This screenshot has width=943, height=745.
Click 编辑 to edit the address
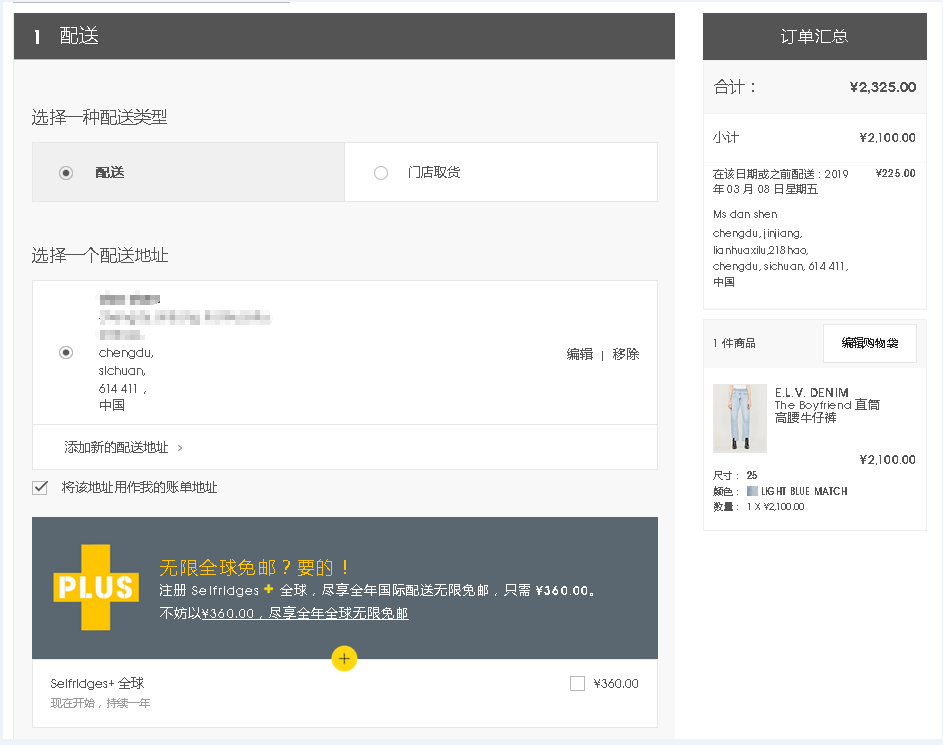(x=579, y=354)
